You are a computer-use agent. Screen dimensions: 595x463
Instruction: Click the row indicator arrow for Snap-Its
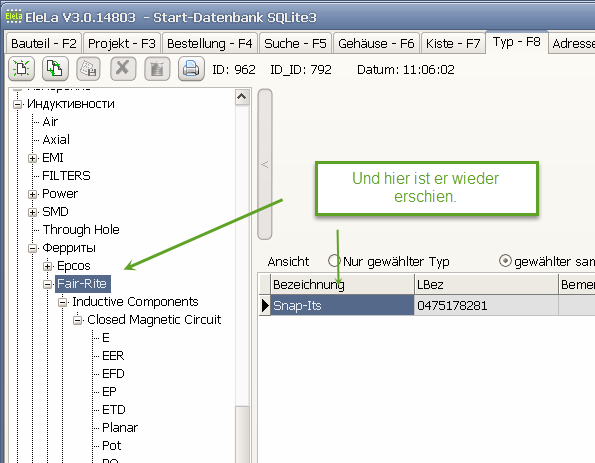264,305
